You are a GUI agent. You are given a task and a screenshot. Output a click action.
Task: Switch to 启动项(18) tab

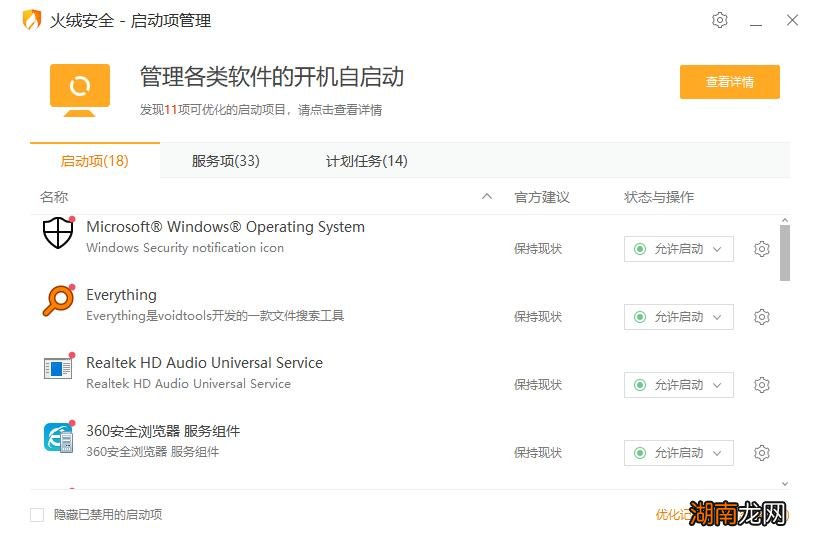tap(95, 161)
